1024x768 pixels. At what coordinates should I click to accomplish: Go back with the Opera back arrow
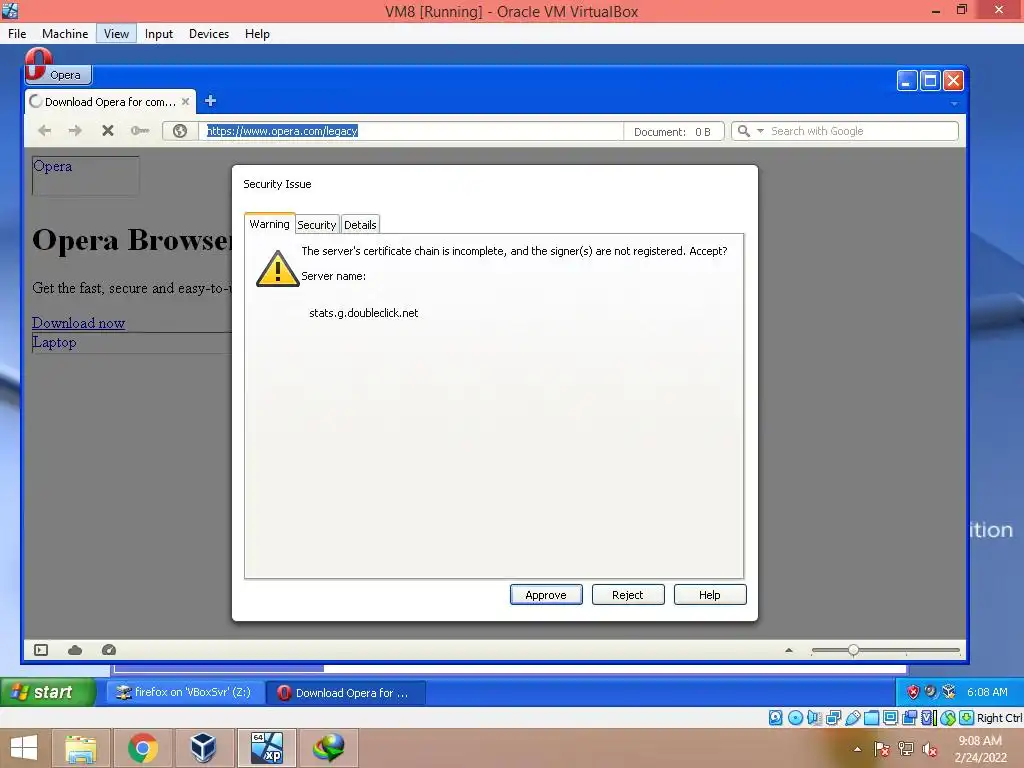click(44, 131)
